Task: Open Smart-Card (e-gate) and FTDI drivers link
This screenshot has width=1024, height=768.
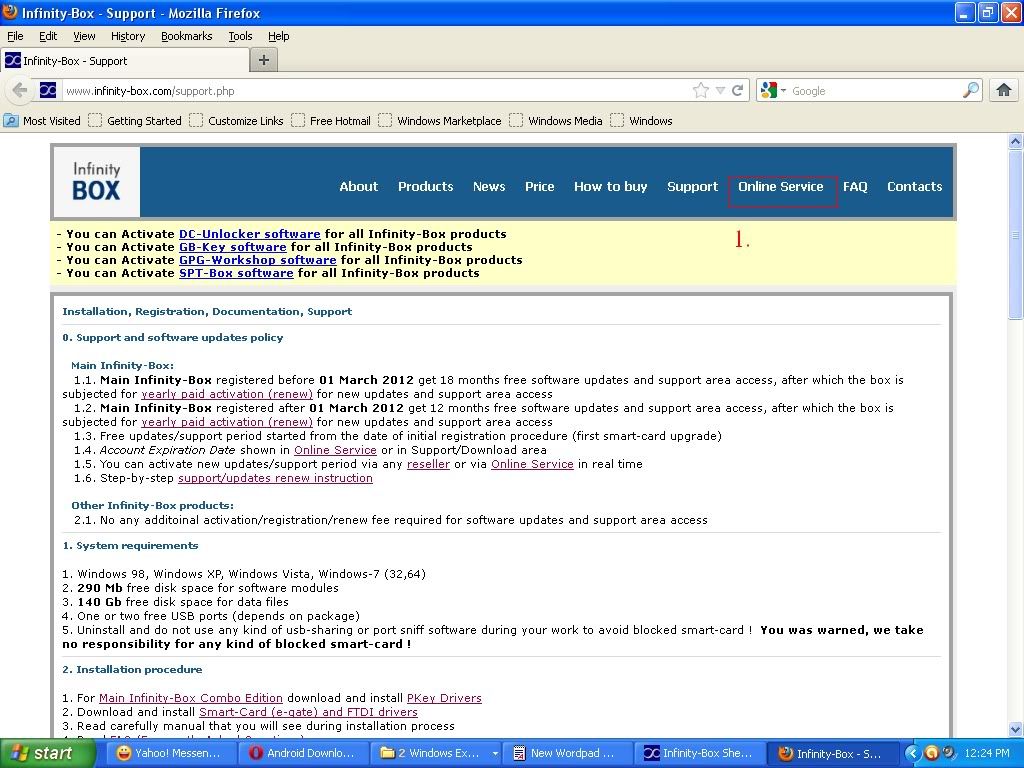Action: pyautogui.click(x=308, y=712)
